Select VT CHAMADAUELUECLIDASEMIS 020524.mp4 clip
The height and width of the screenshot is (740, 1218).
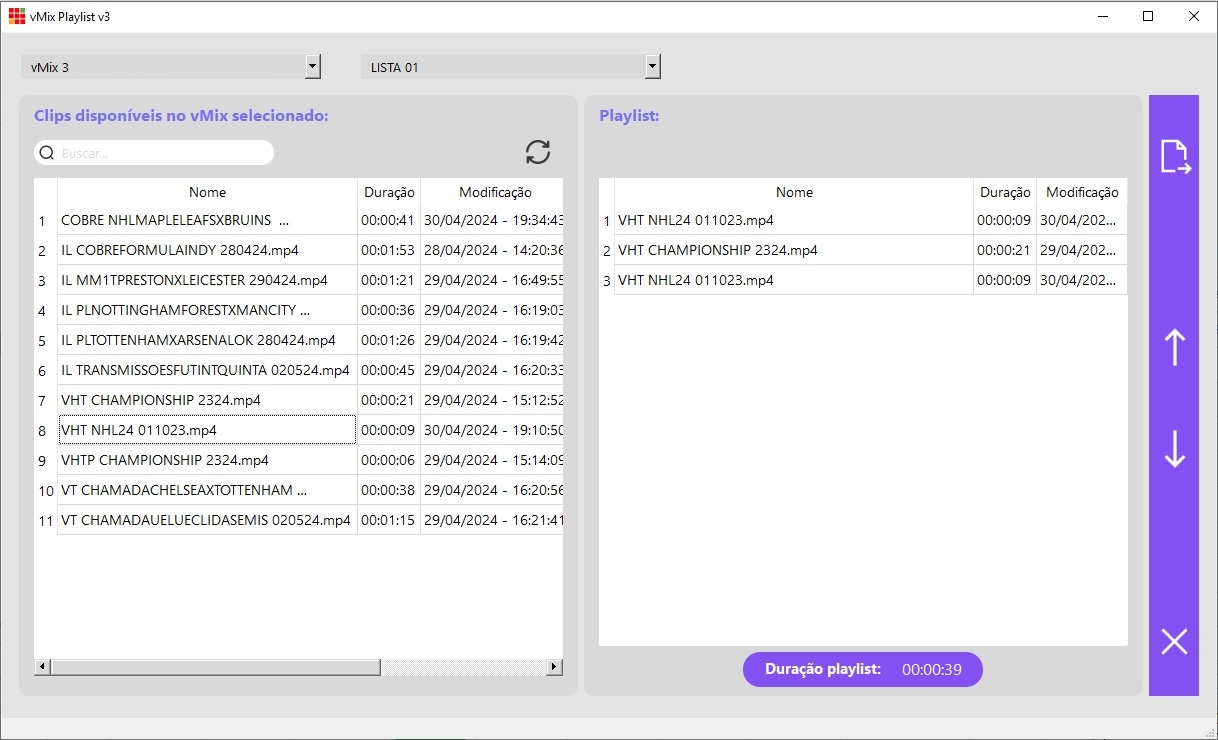point(205,520)
